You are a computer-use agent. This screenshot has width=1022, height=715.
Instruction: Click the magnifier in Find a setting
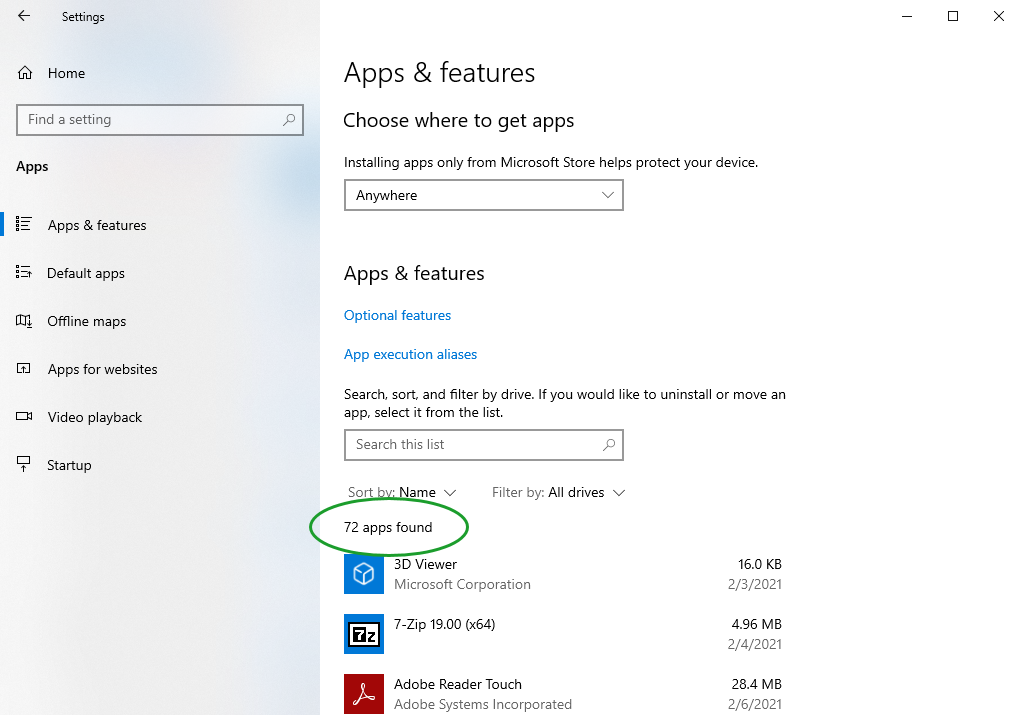pyautogui.click(x=289, y=119)
